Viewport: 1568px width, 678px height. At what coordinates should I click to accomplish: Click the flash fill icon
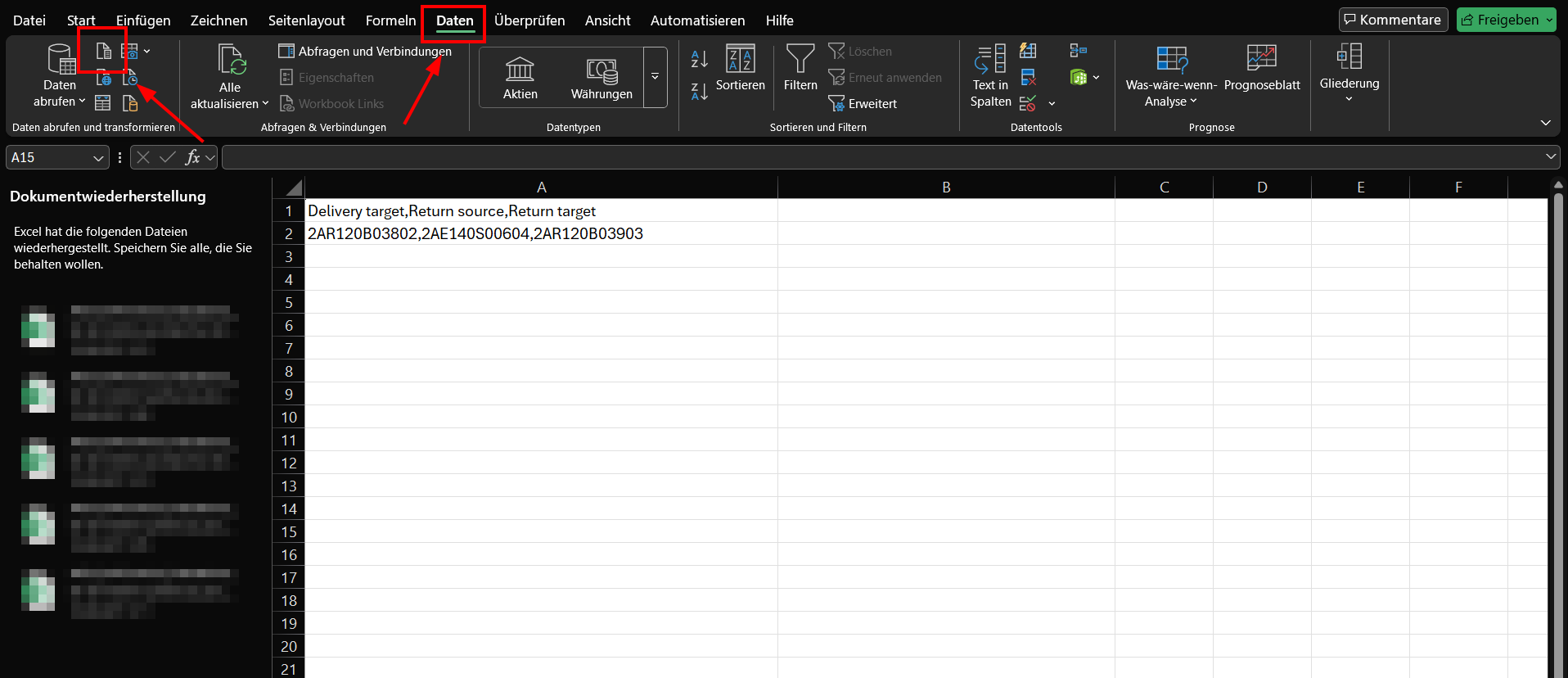pos(1029,51)
